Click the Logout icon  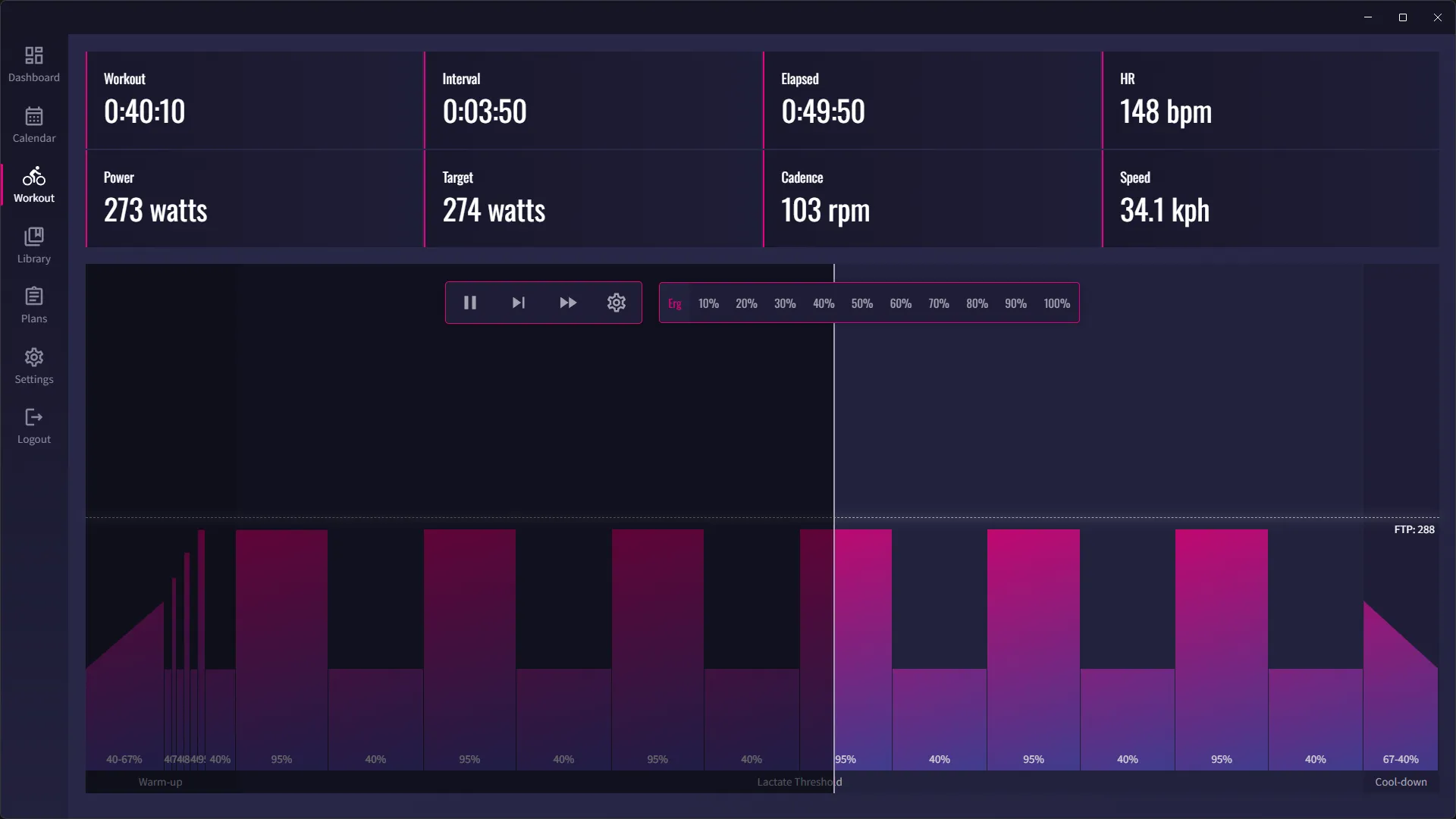(34, 426)
